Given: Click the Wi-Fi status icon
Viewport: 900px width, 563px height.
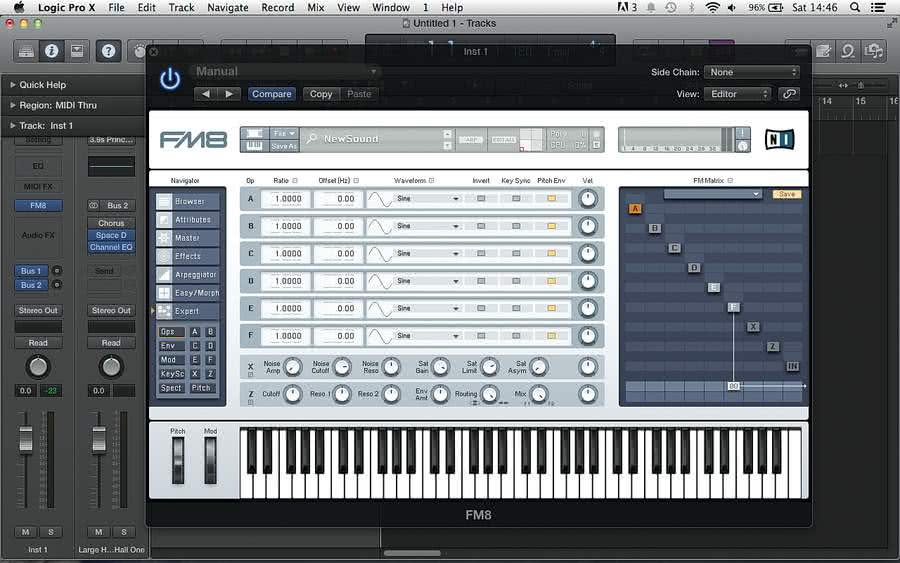Looking at the screenshot, I should click(712, 7).
